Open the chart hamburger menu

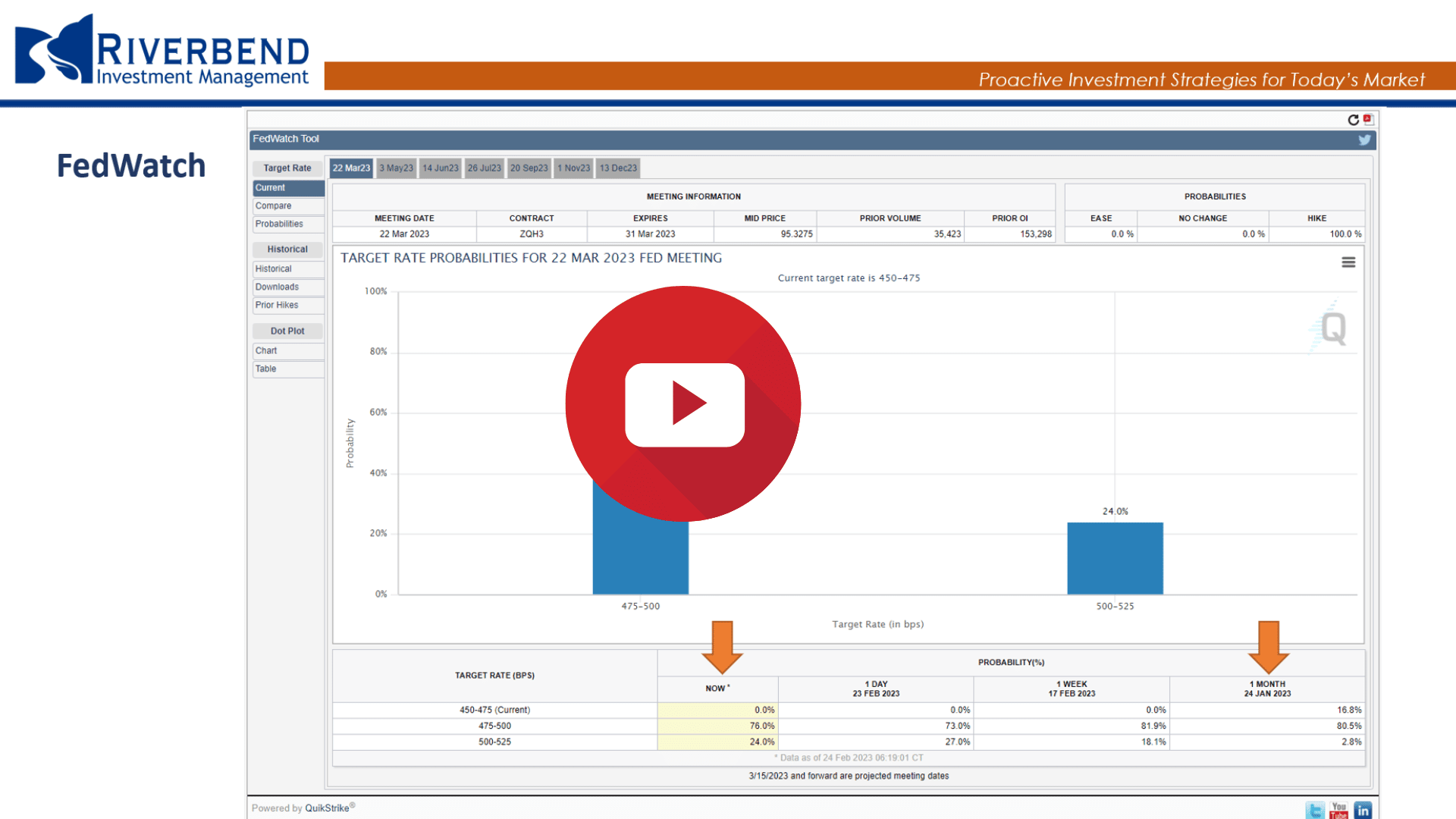[x=1348, y=262]
